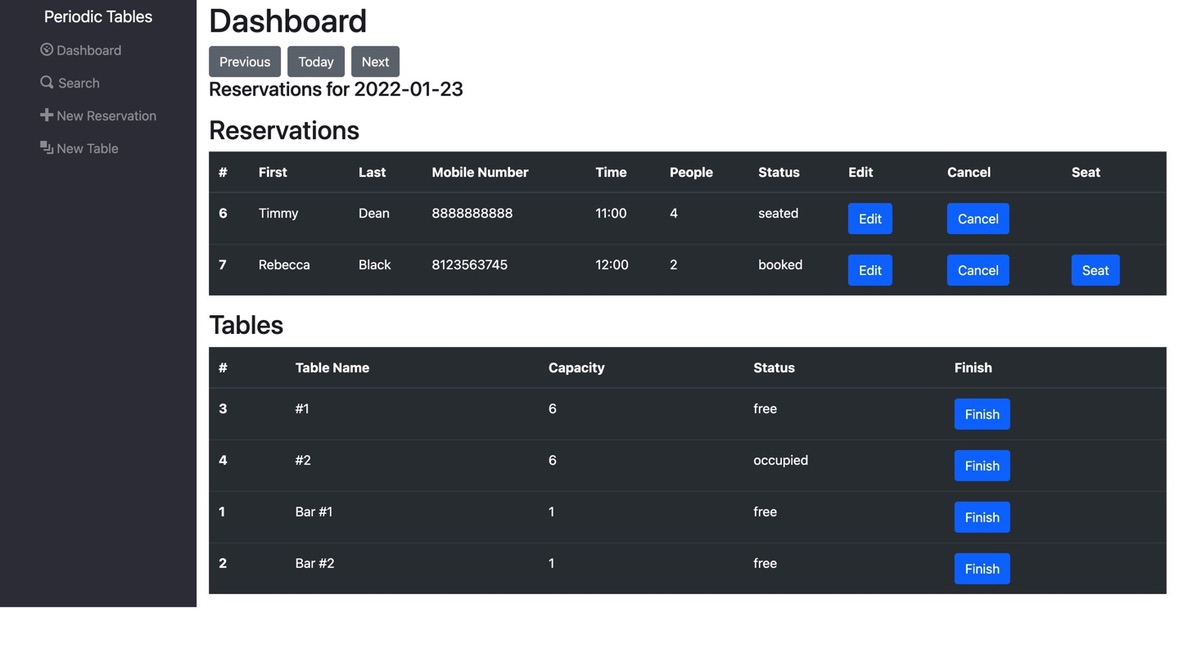Advance to the Next day's reservations
Image resolution: width=1179 pixels, height=667 pixels.
pyautogui.click(x=375, y=62)
